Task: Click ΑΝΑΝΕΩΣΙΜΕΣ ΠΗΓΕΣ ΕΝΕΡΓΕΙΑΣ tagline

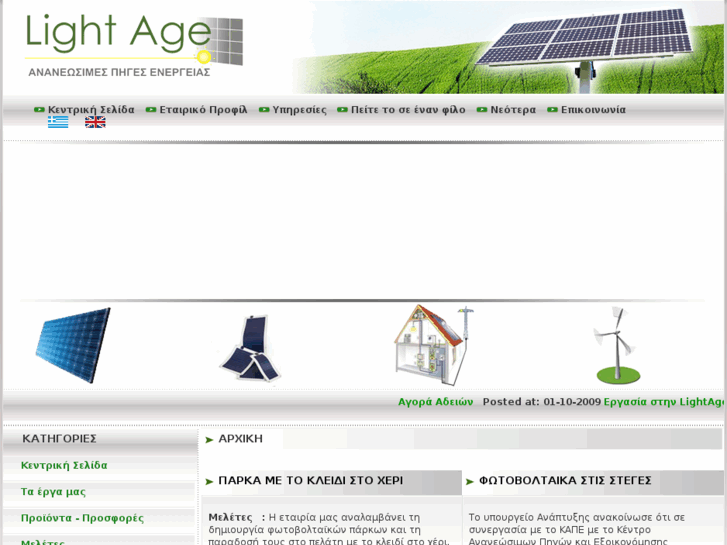Action: coord(119,72)
